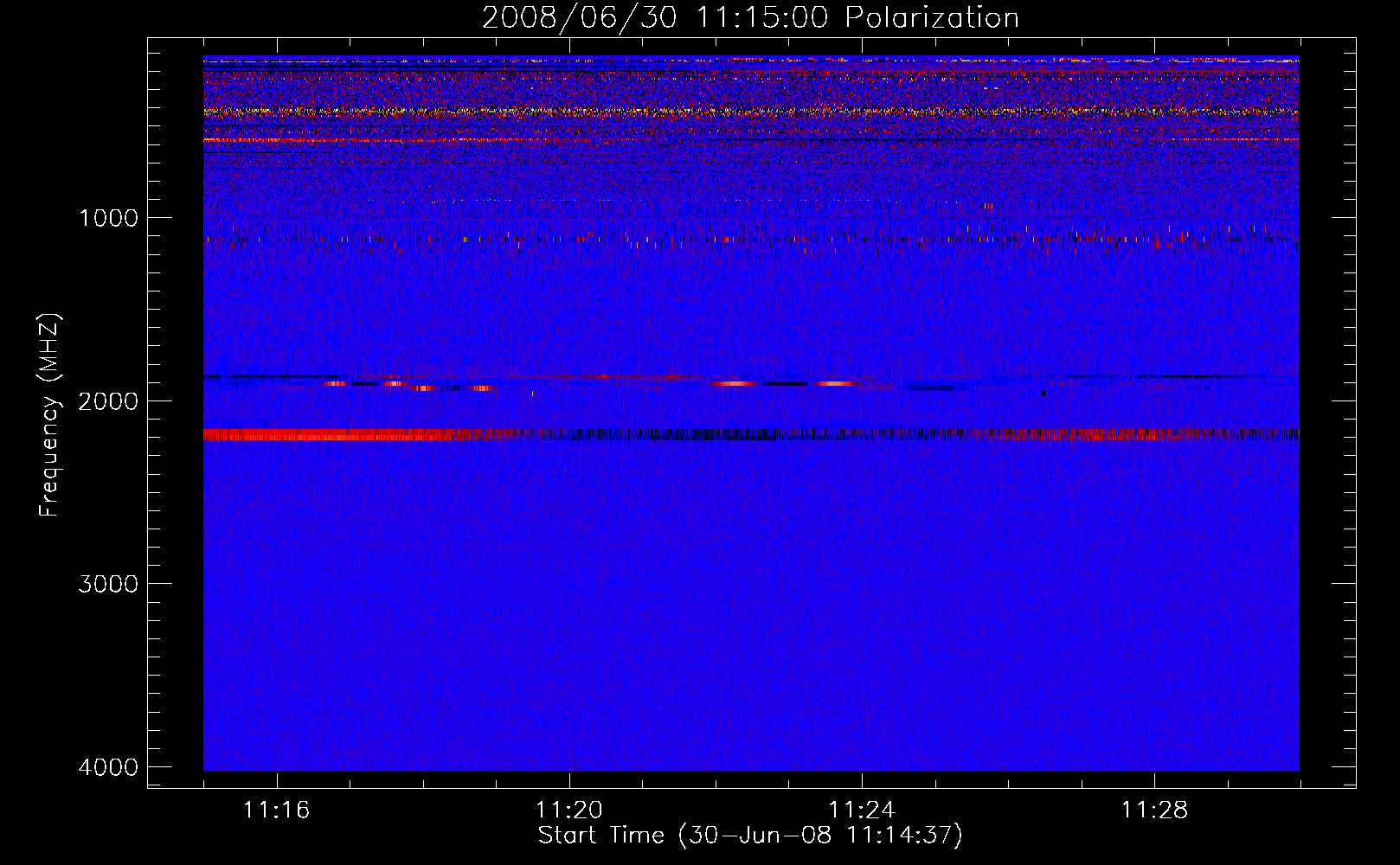Click the plot title '2008/06/30 11:15:00 Polarization'
The image size is (1400, 865).
(750, 17)
